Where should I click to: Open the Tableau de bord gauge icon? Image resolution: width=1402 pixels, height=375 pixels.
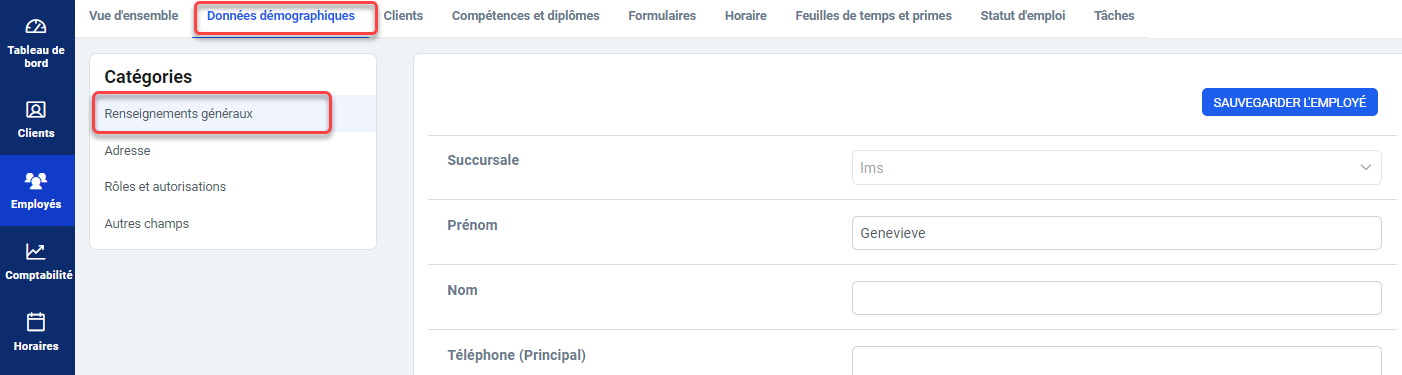(x=36, y=27)
